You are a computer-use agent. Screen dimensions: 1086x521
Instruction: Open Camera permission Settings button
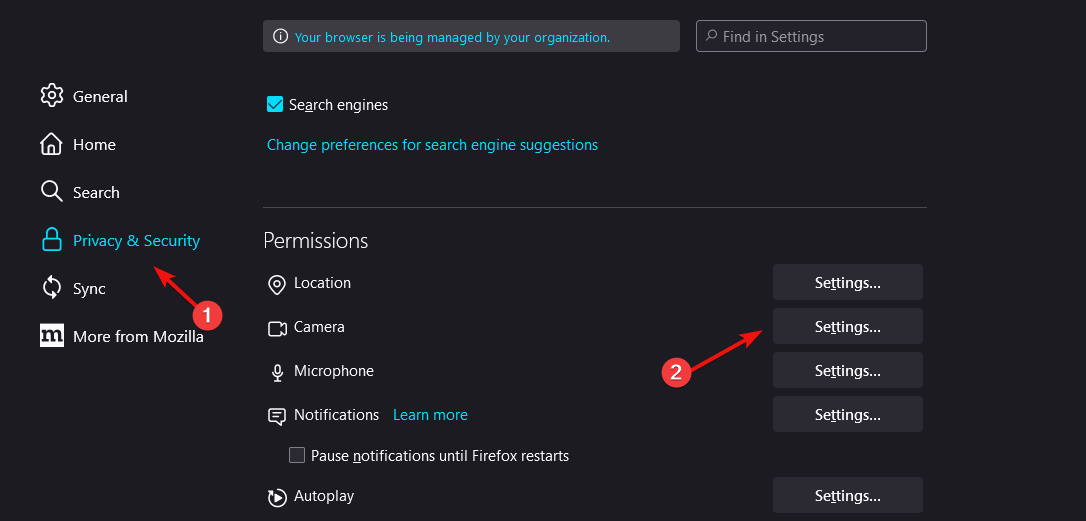pos(848,326)
